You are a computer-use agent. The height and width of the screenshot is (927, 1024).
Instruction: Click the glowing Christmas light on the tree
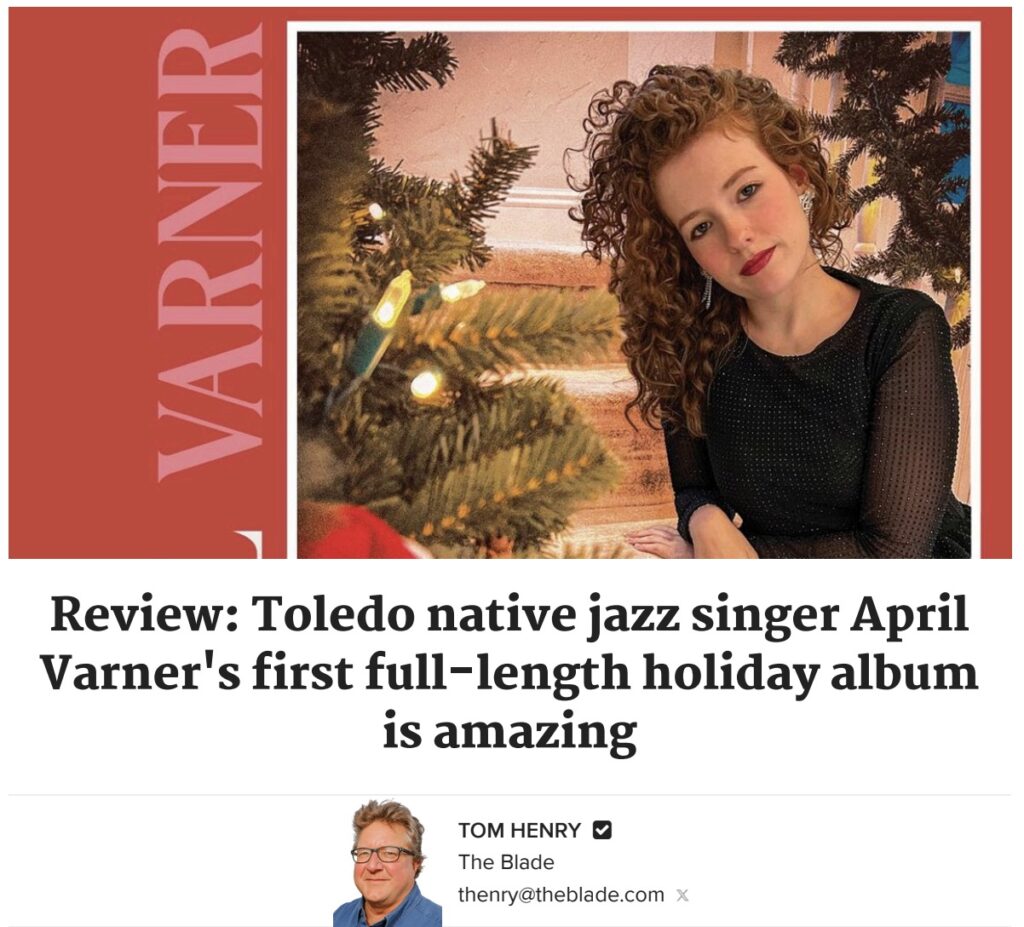point(425,383)
